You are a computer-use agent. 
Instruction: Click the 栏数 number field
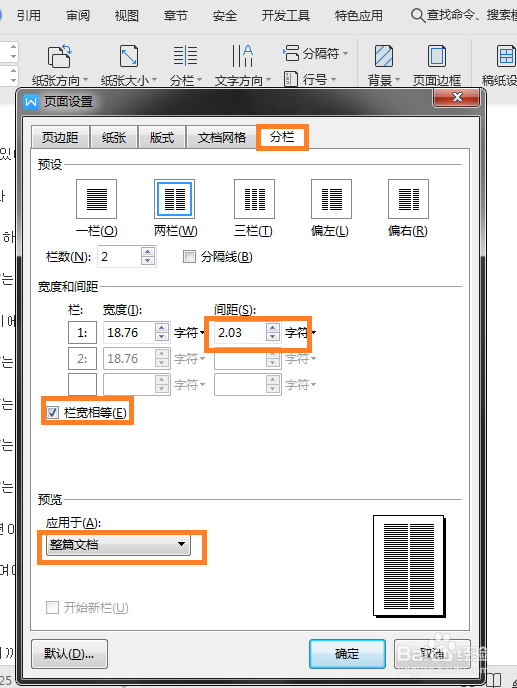click(x=120, y=257)
